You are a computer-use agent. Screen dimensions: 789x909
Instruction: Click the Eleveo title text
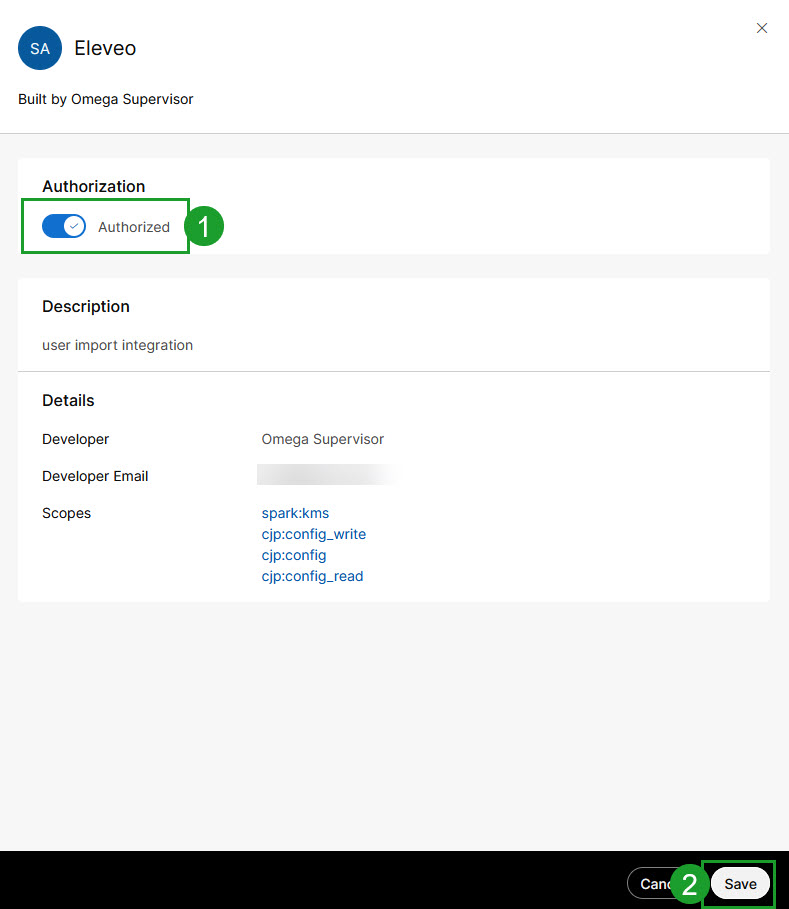click(105, 48)
